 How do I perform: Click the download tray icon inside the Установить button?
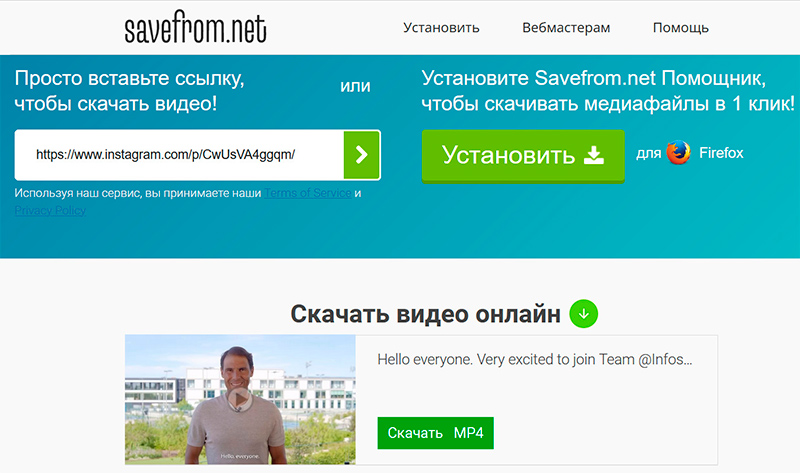coord(593,155)
